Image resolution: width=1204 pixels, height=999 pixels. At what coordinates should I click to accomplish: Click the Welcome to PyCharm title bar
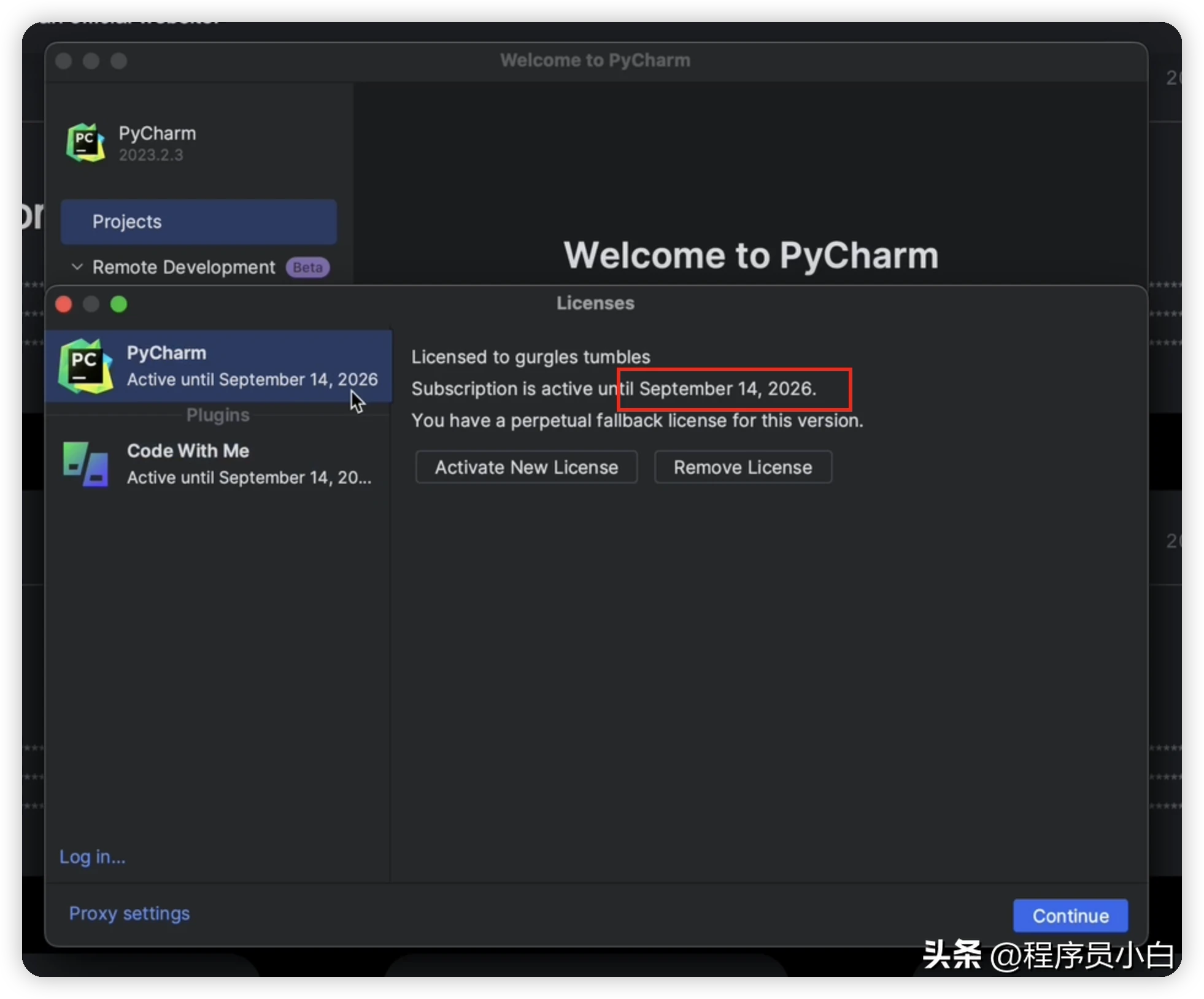tap(595, 61)
